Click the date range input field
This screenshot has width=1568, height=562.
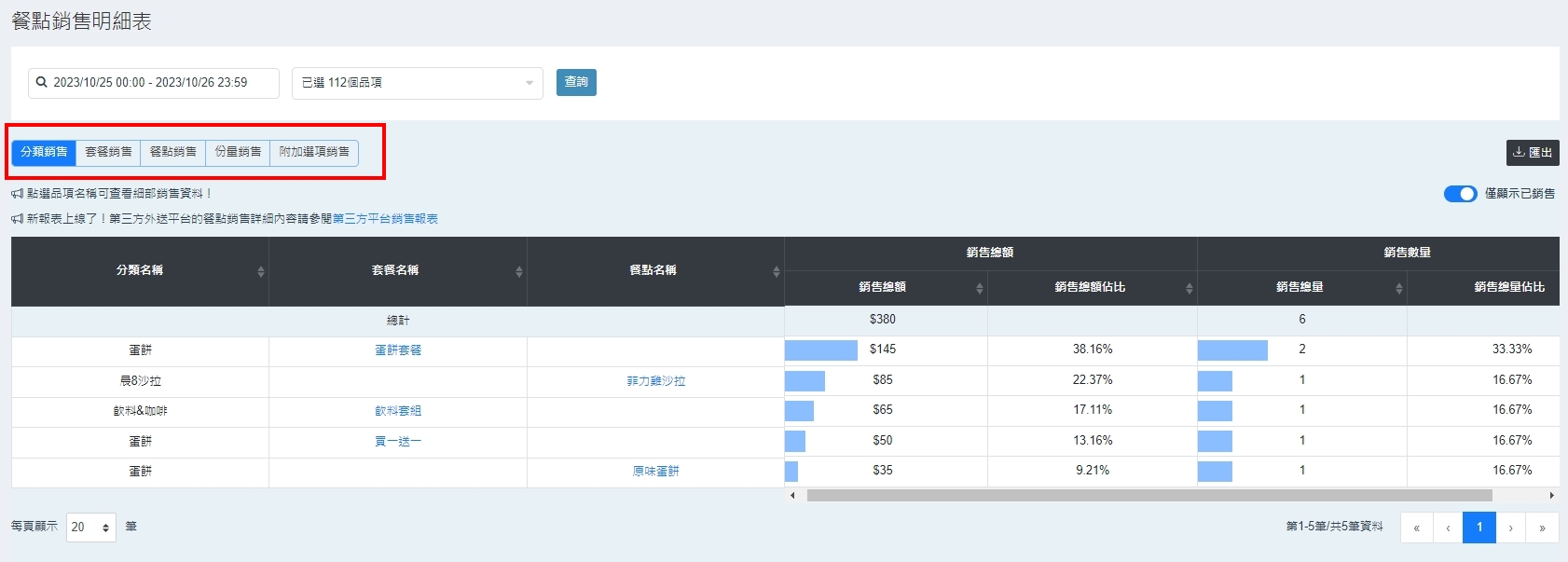[158, 83]
